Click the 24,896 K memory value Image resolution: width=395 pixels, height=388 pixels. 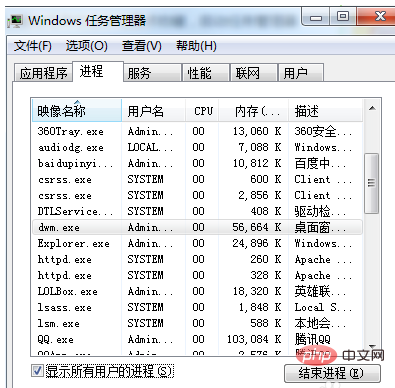tap(257, 243)
